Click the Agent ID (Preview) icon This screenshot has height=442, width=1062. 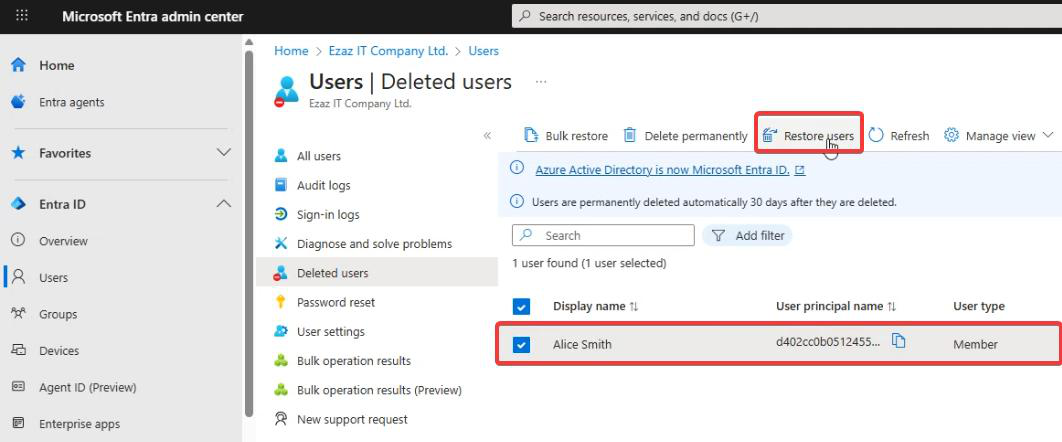[x=18, y=386]
